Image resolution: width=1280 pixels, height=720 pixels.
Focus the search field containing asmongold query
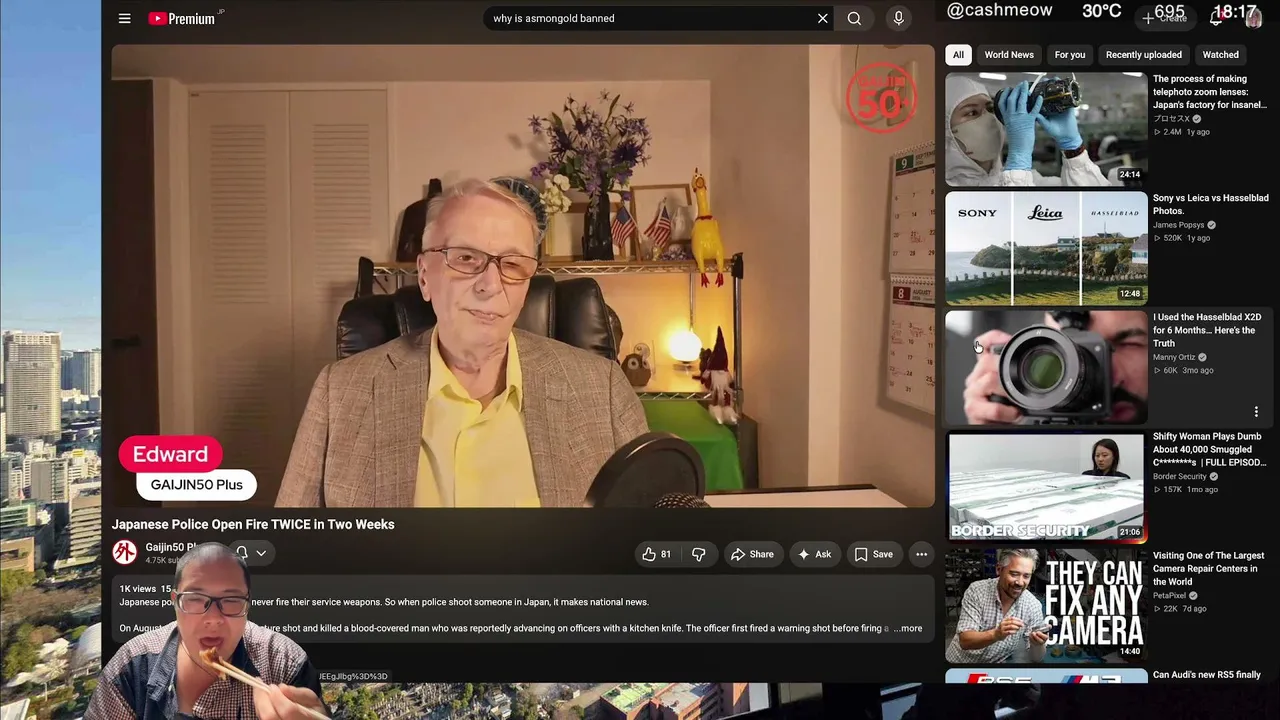tap(650, 18)
